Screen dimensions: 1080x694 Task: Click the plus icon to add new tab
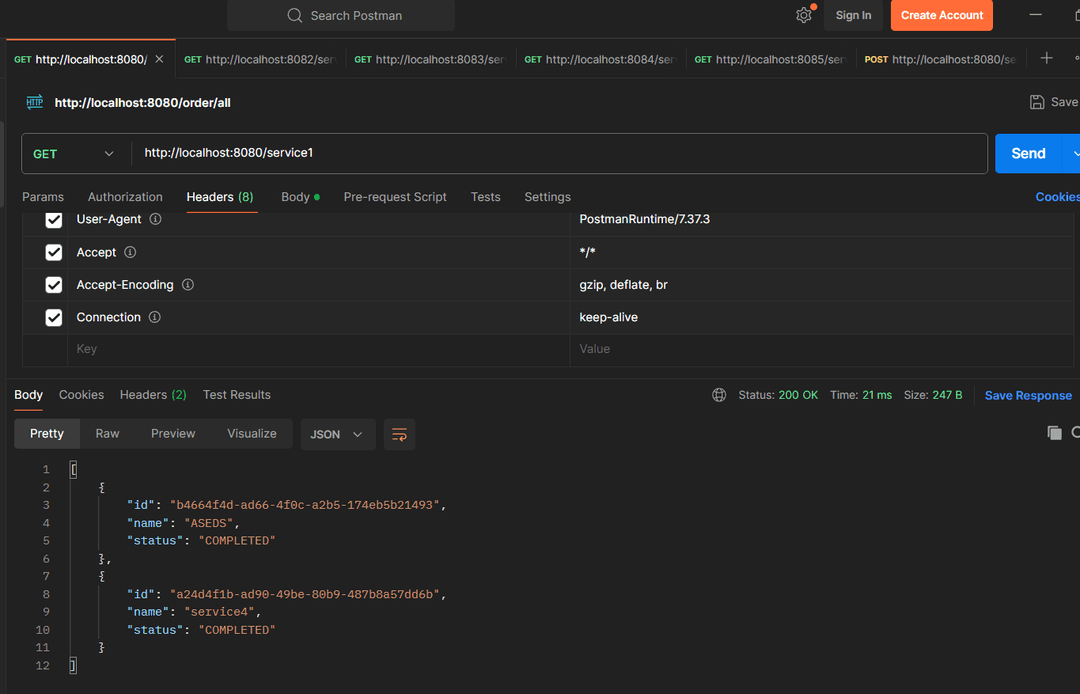[1046, 59]
